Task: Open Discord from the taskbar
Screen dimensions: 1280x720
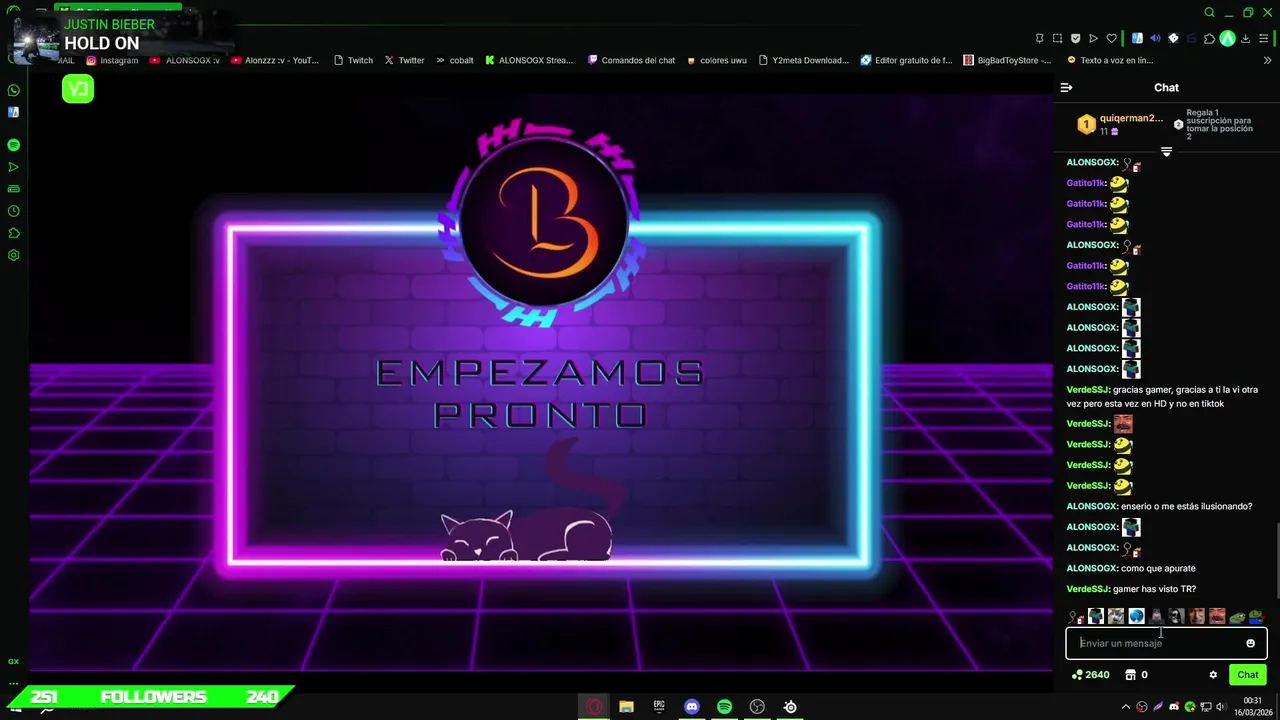Action: tap(692, 707)
